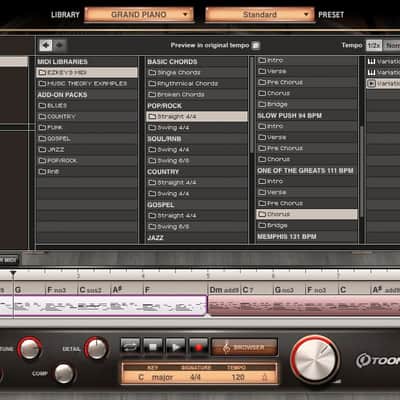Select the G no3 chord block
The height and width of the screenshot is (400, 400).
point(289,290)
